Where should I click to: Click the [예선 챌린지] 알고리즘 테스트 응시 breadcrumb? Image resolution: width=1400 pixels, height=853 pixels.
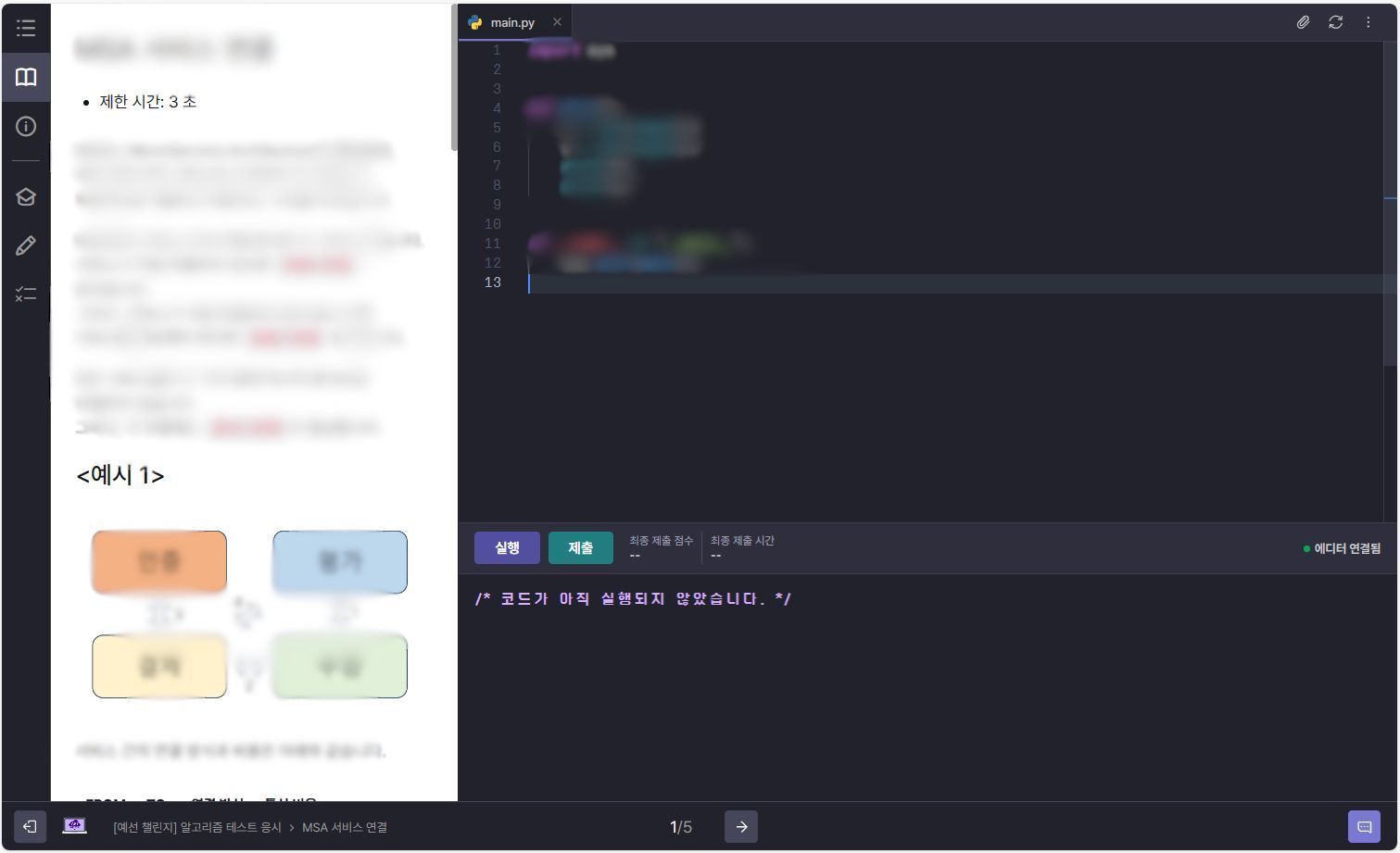(197, 827)
